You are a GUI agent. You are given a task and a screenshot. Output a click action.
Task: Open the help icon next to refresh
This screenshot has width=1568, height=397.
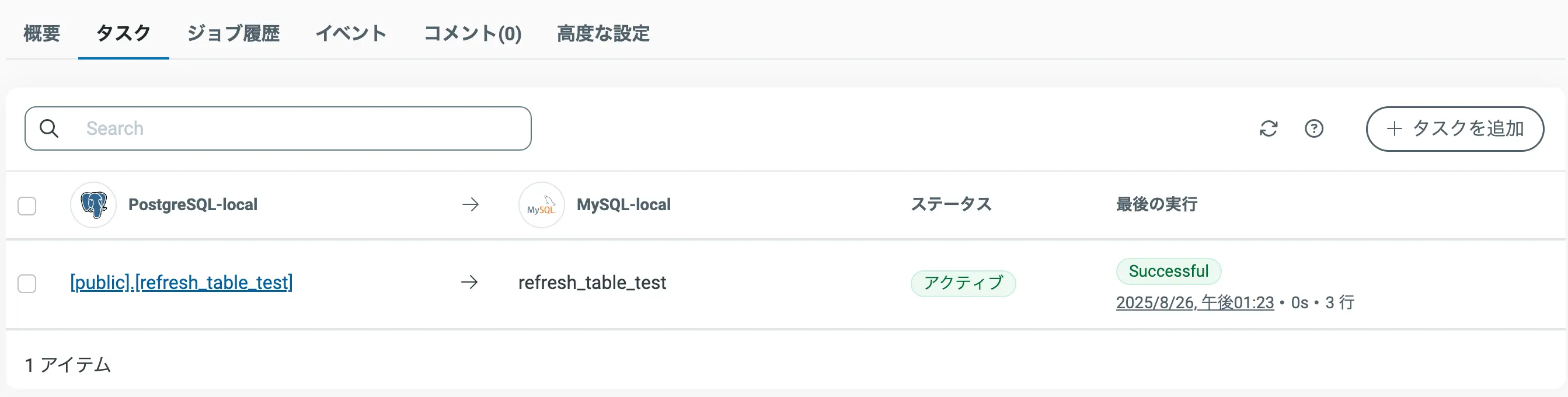1315,128
